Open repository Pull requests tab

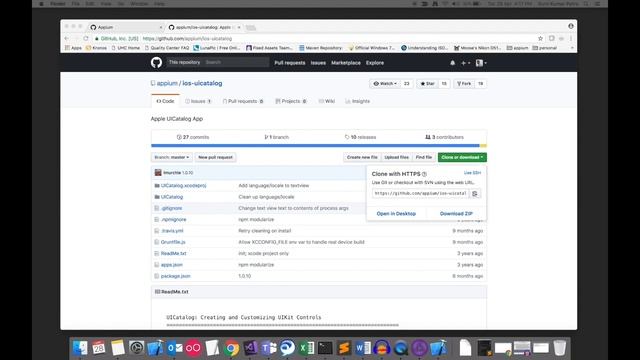point(243,101)
